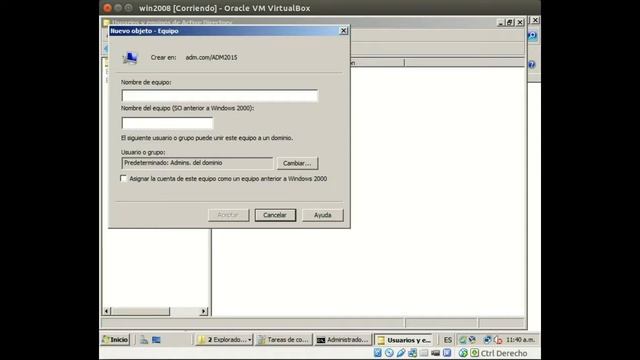Open Ayuda in the new computer dialog
Screen dimensions: 640x360
322,215
